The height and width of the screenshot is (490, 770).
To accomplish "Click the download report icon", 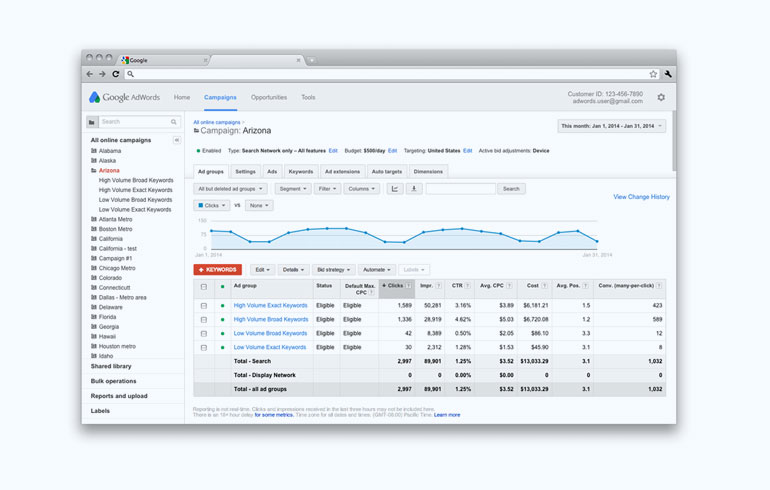I will (413, 188).
